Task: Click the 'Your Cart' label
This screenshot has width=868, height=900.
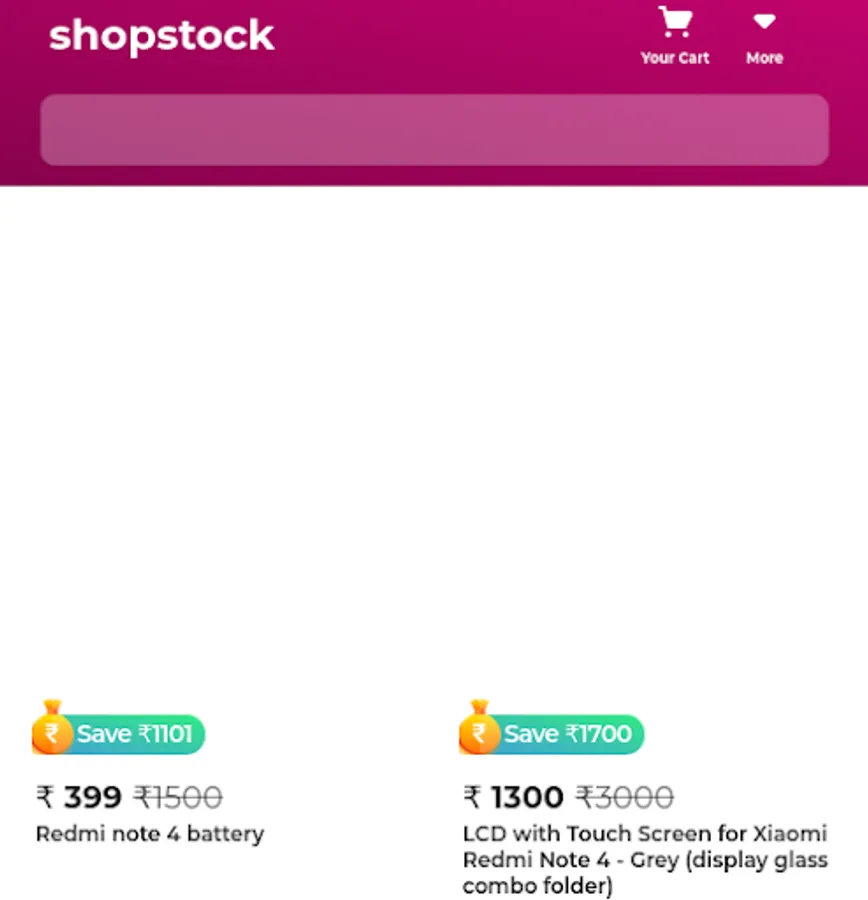Action: [x=675, y=58]
